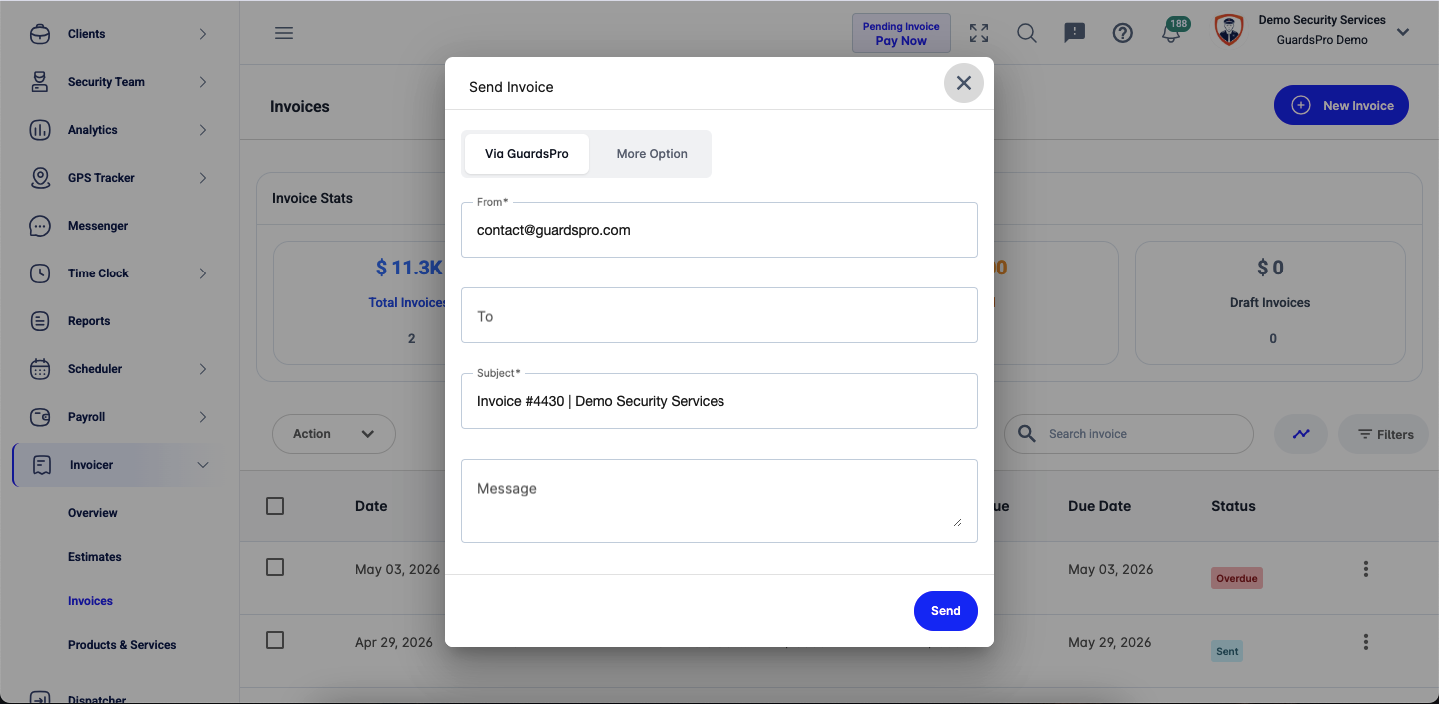1439x704 pixels.
Task: Open Estimates under Invoicer
Action: tap(95, 557)
